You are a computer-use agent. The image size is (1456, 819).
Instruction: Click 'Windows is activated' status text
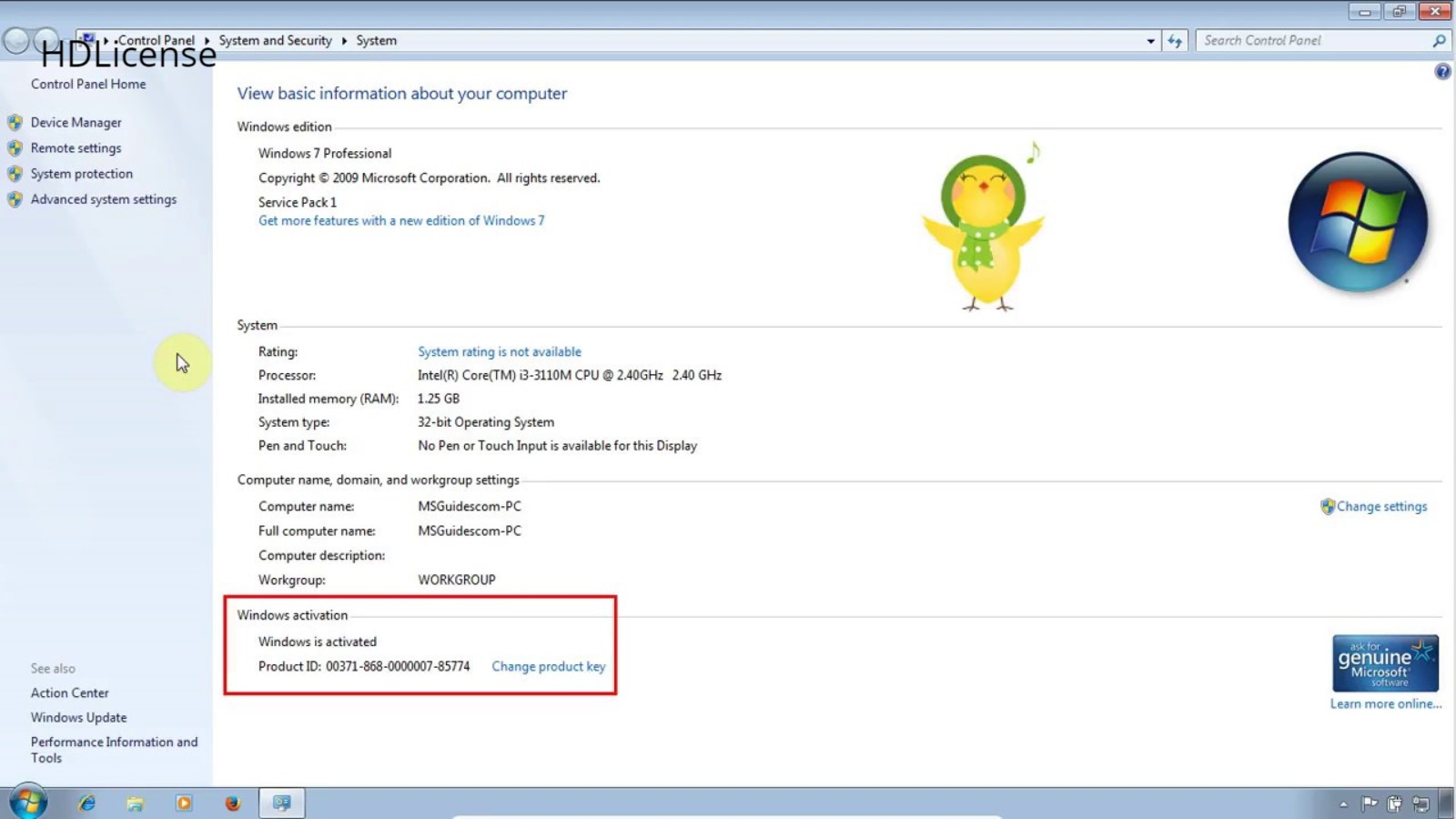coord(317,642)
